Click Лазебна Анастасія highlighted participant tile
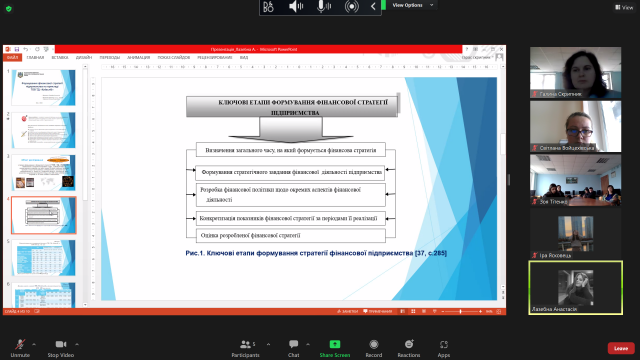 click(x=576, y=288)
